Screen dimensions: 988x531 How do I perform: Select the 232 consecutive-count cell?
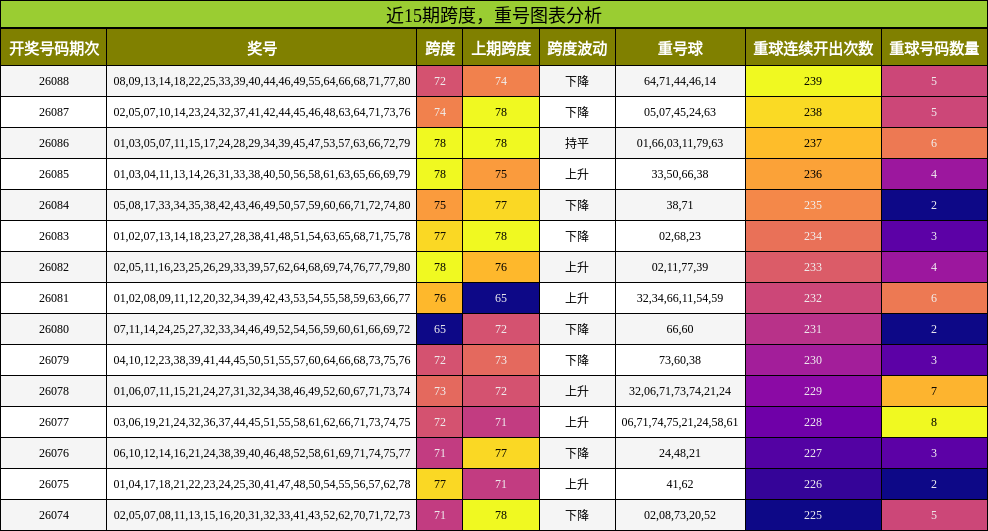click(x=813, y=298)
